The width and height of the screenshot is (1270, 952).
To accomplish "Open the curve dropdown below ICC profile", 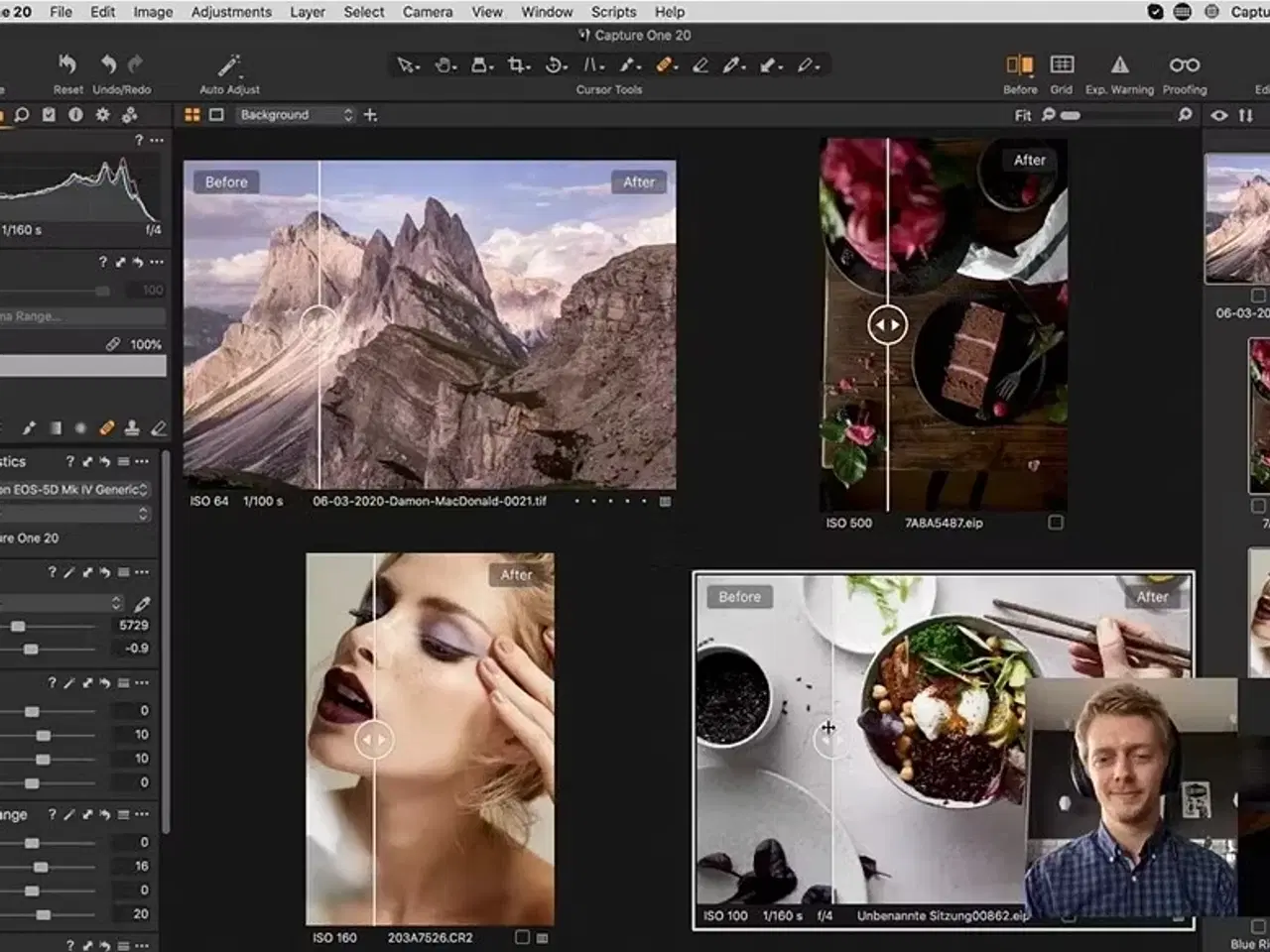I will tap(75, 514).
